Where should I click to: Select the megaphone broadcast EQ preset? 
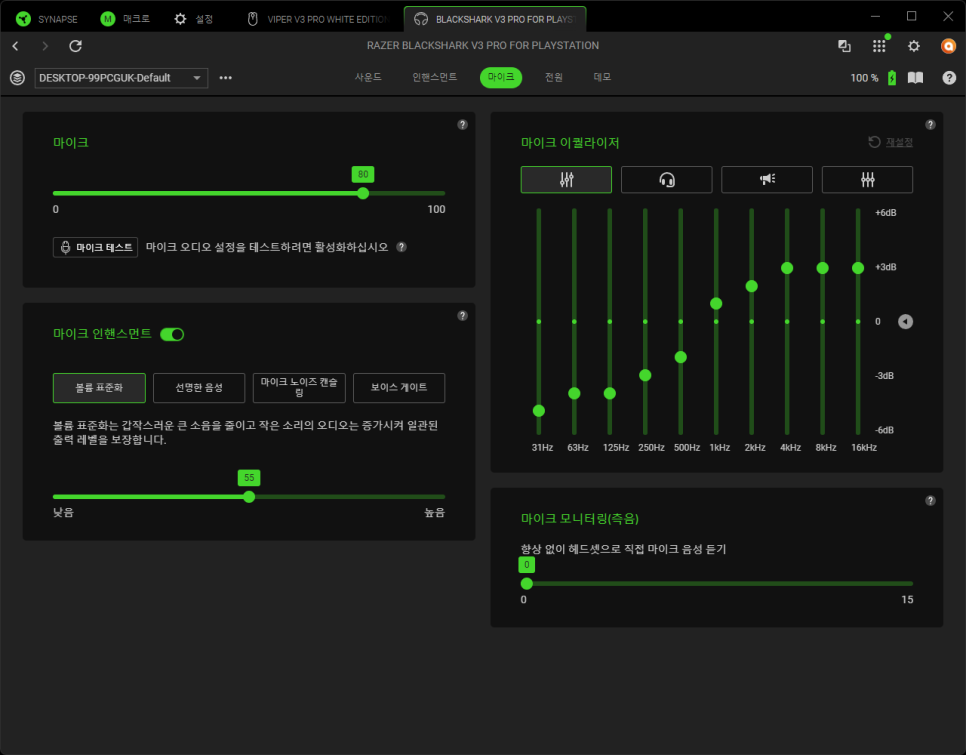(767, 179)
